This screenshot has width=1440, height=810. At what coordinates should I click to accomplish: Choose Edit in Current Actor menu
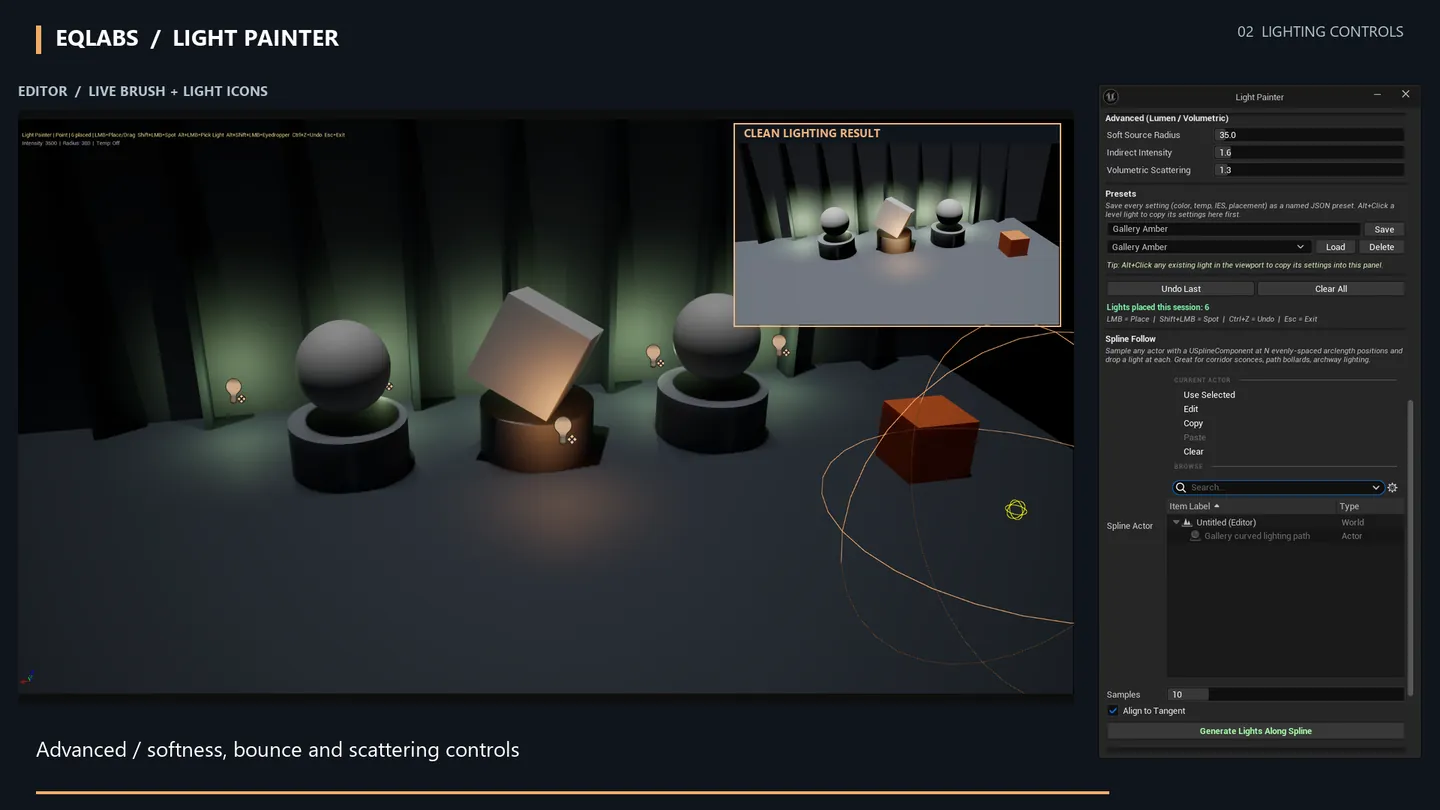click(1191, 409)
